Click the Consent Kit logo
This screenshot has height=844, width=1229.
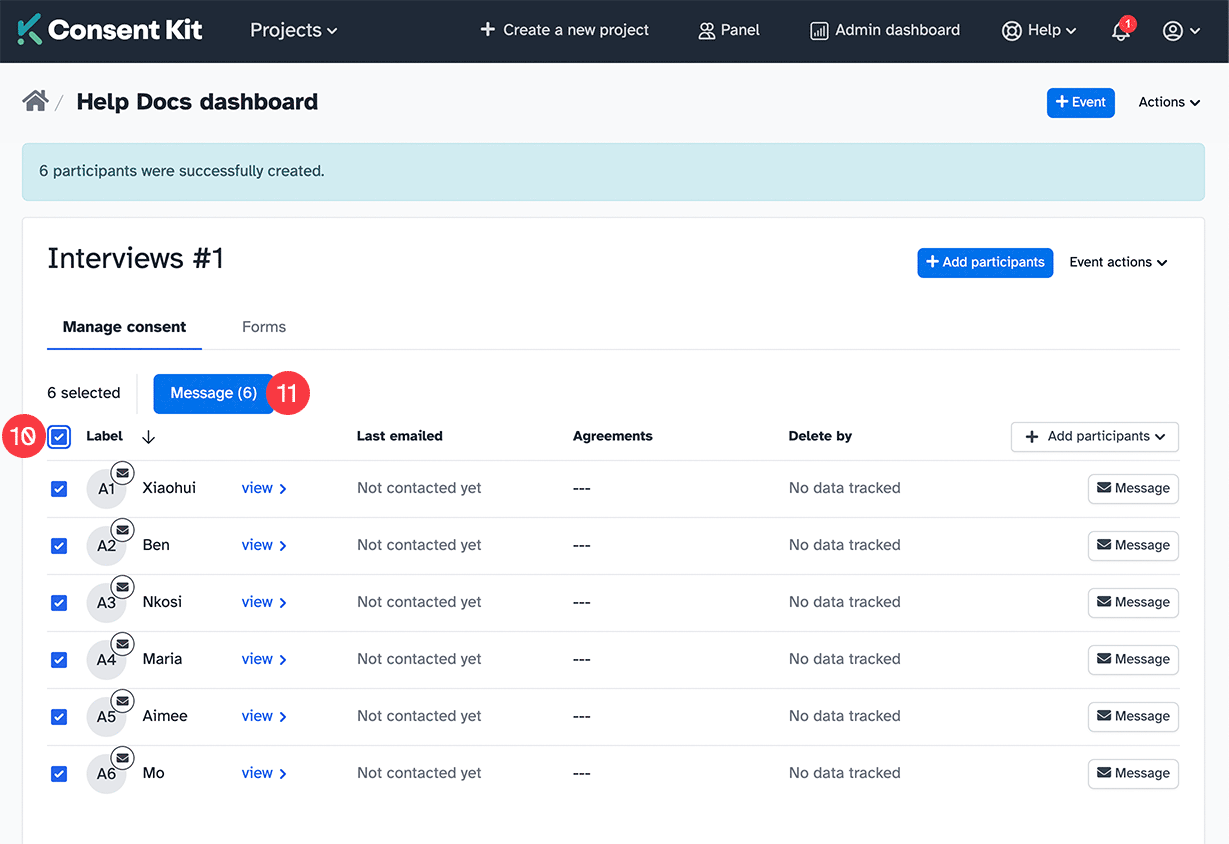tap(109, 30)
